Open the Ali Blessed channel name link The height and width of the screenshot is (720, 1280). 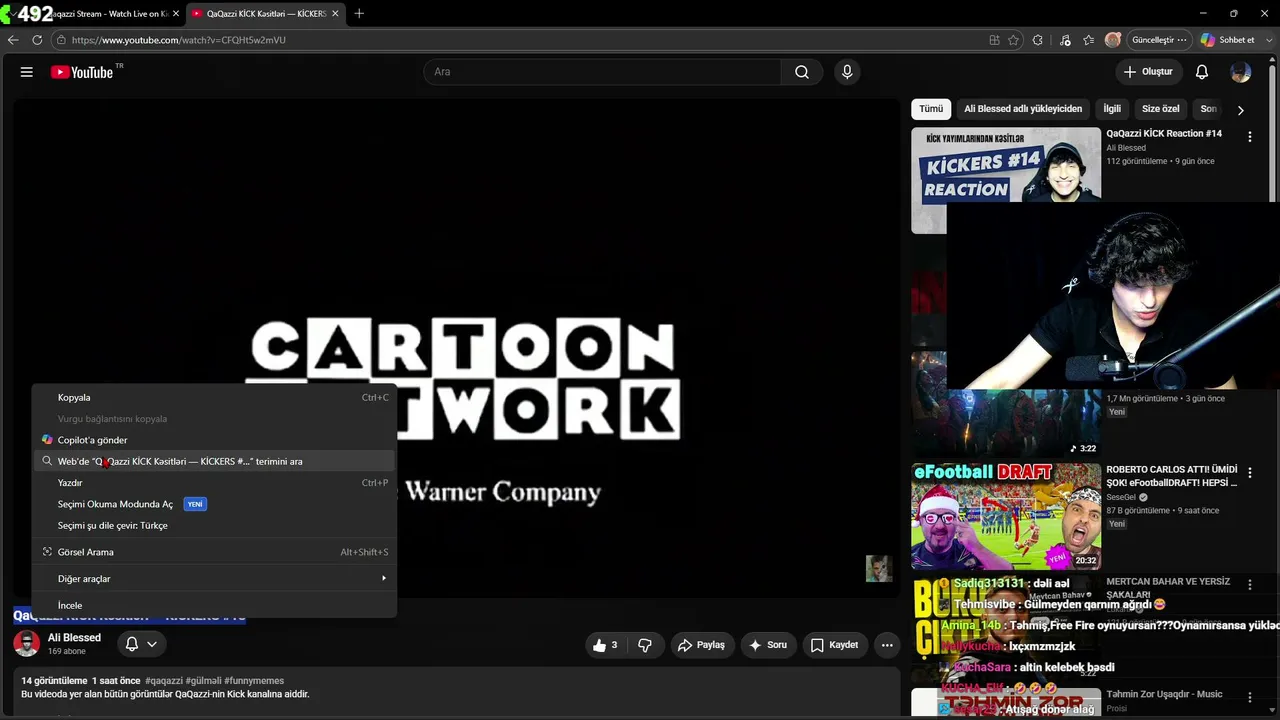(x=74, y=638)
